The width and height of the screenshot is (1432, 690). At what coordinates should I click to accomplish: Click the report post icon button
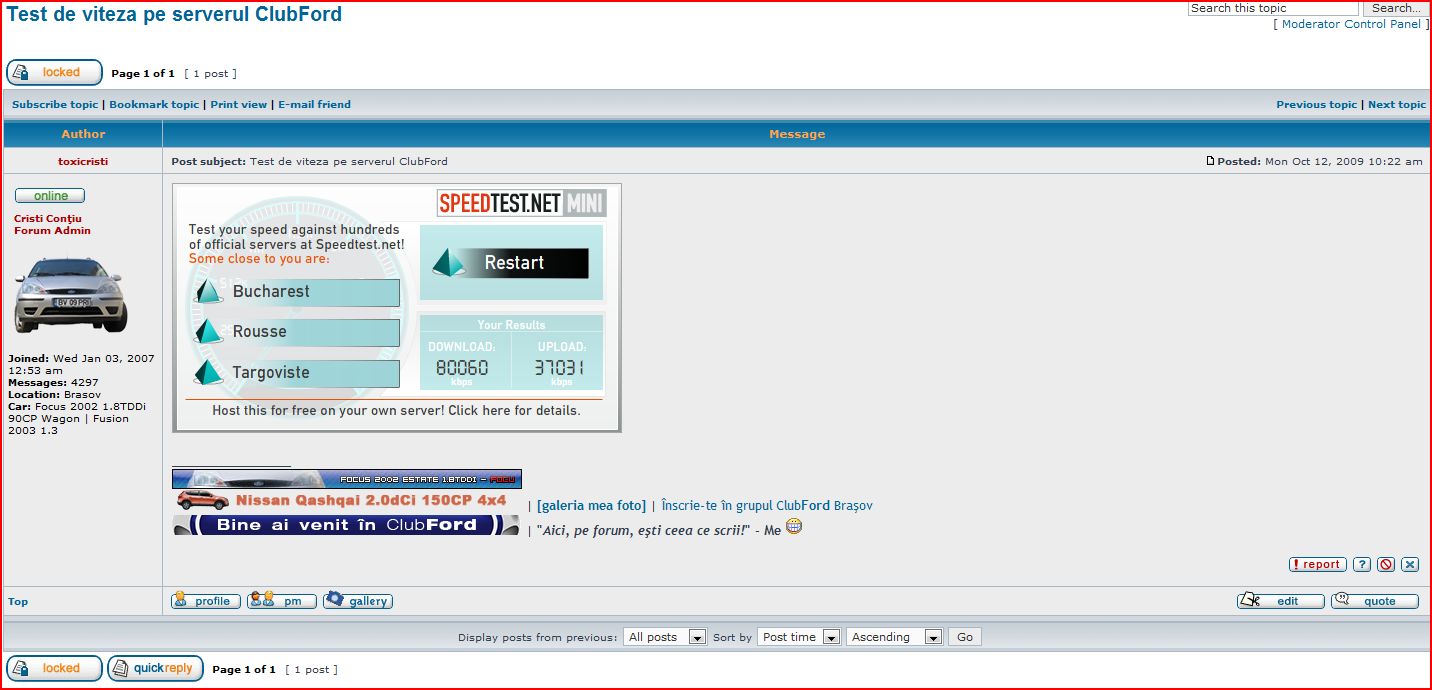[x=1317, y=564]
